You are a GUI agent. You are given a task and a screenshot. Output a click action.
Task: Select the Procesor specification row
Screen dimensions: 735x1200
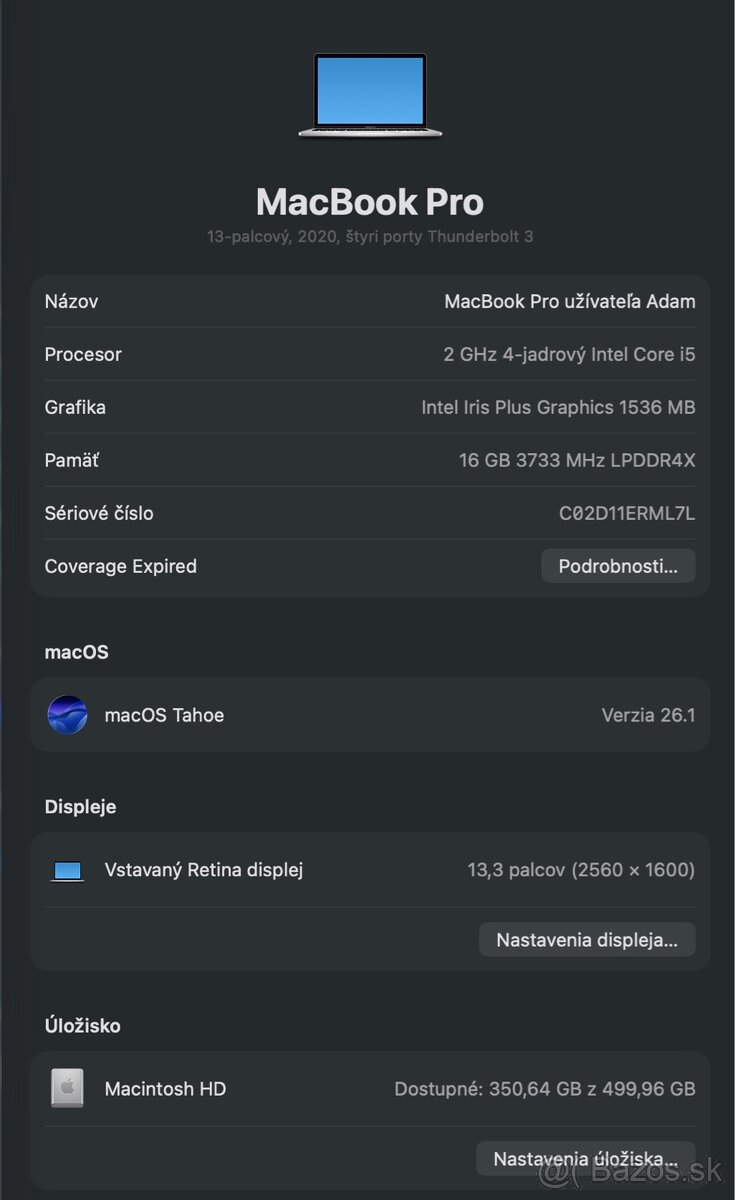(x=369, y=354)
